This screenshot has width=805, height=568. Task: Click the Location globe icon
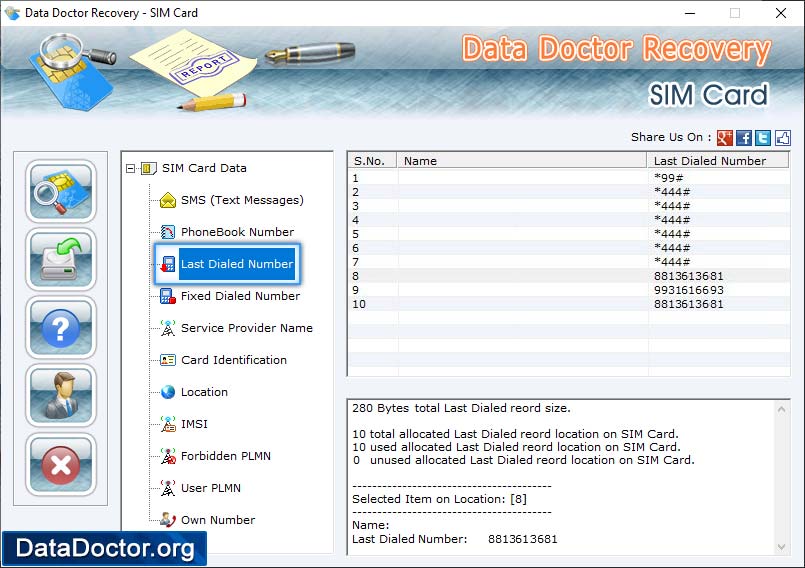[x=168, y=392]
